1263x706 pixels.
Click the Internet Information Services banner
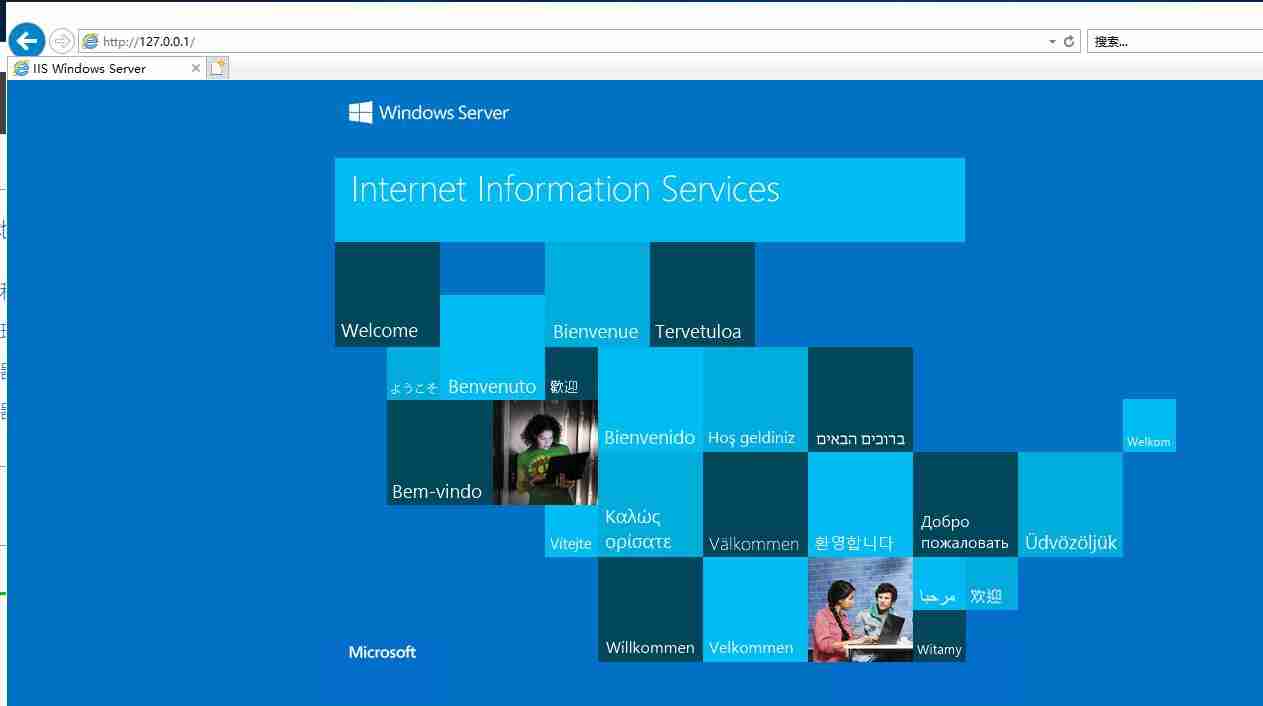[649, 198]
